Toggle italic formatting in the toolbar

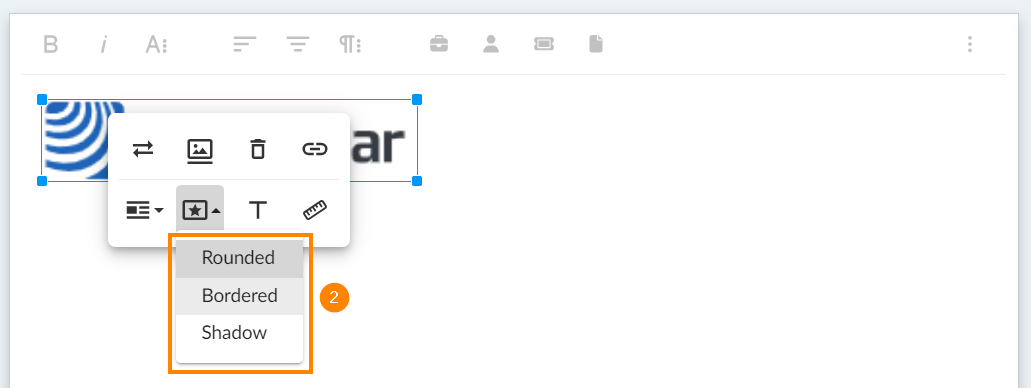[x=103, y=45]
